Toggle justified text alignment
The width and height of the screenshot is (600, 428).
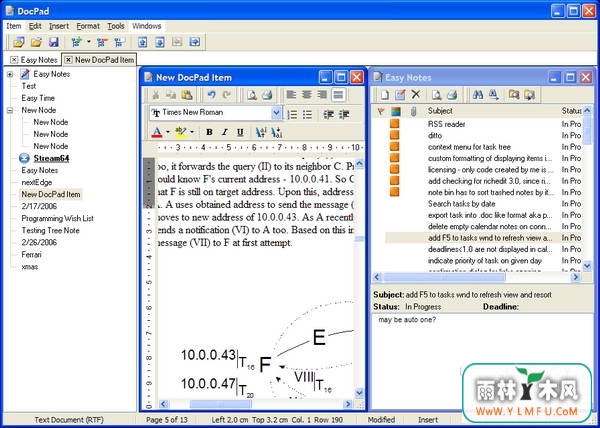point(338,94)
